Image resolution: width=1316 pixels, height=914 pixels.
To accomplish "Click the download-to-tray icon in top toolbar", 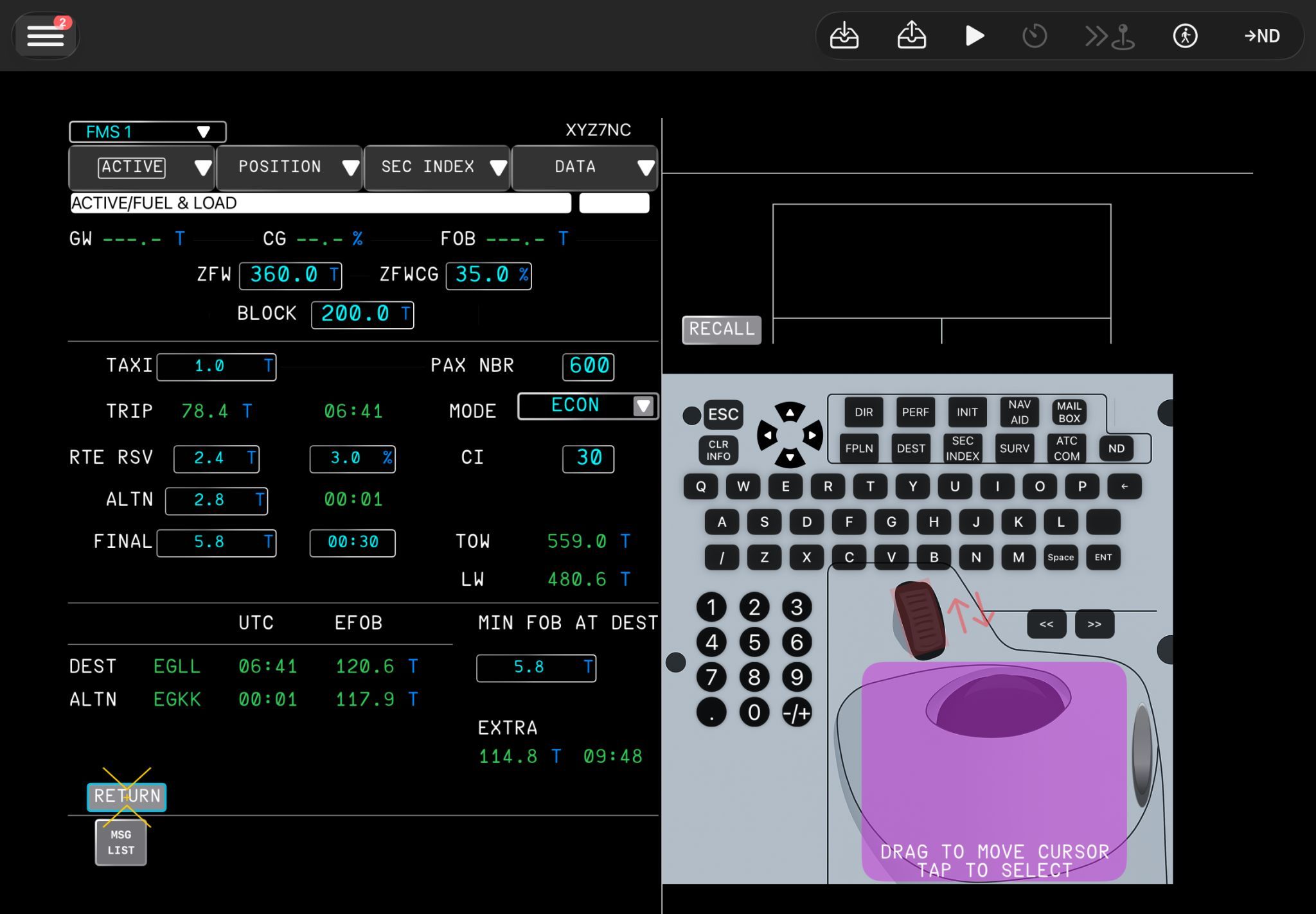I will [844, 36].
